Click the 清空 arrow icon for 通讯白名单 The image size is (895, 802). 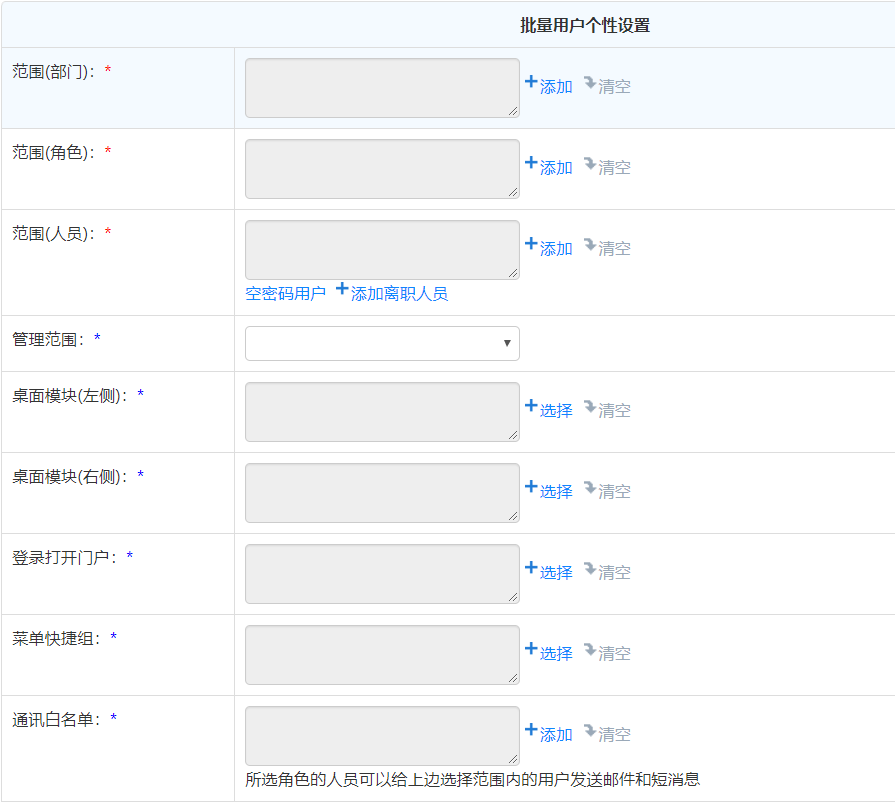pyautogui.click(x=590, y=730)
